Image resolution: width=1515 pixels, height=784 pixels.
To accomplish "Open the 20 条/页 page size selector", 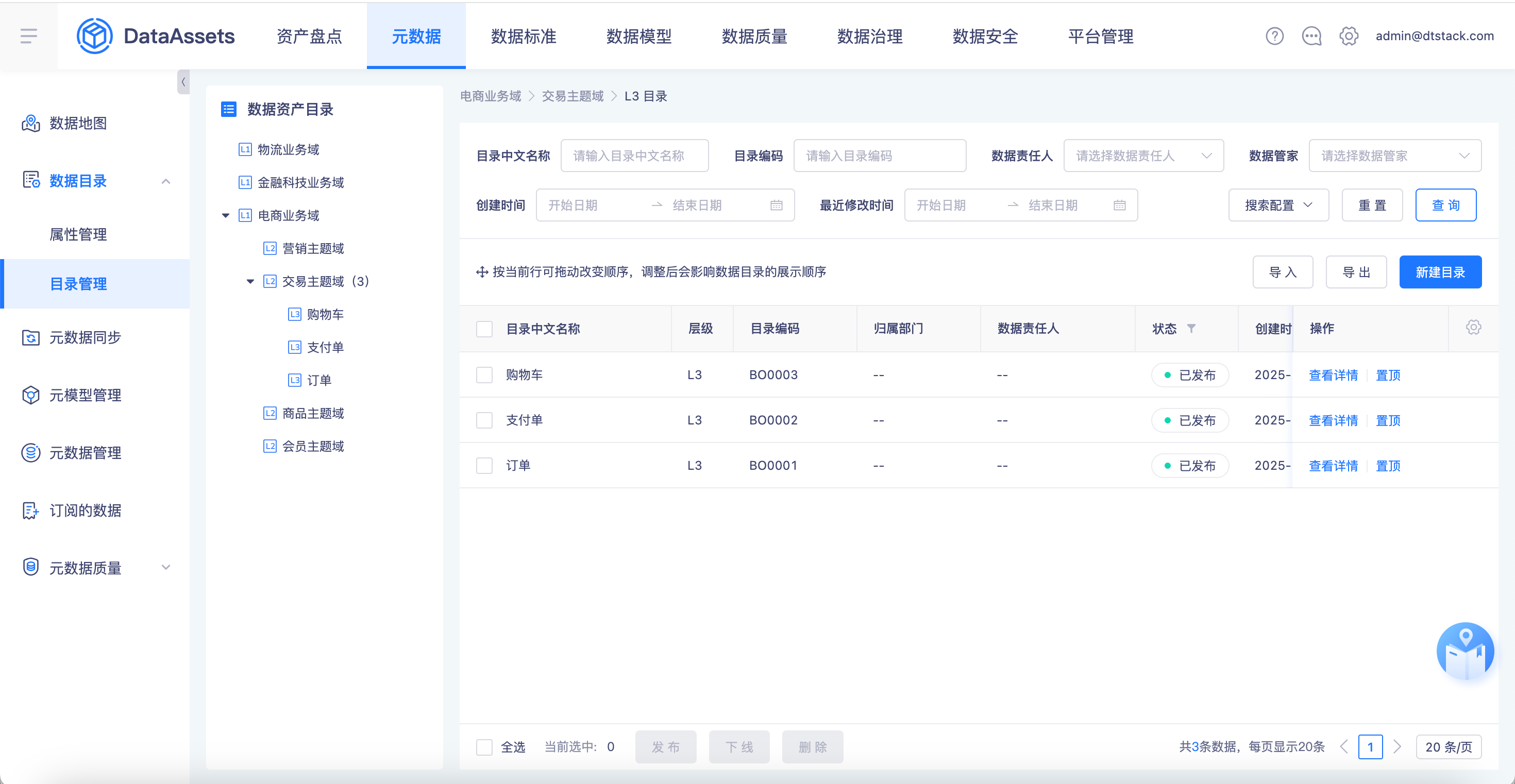I will 1448,747.
